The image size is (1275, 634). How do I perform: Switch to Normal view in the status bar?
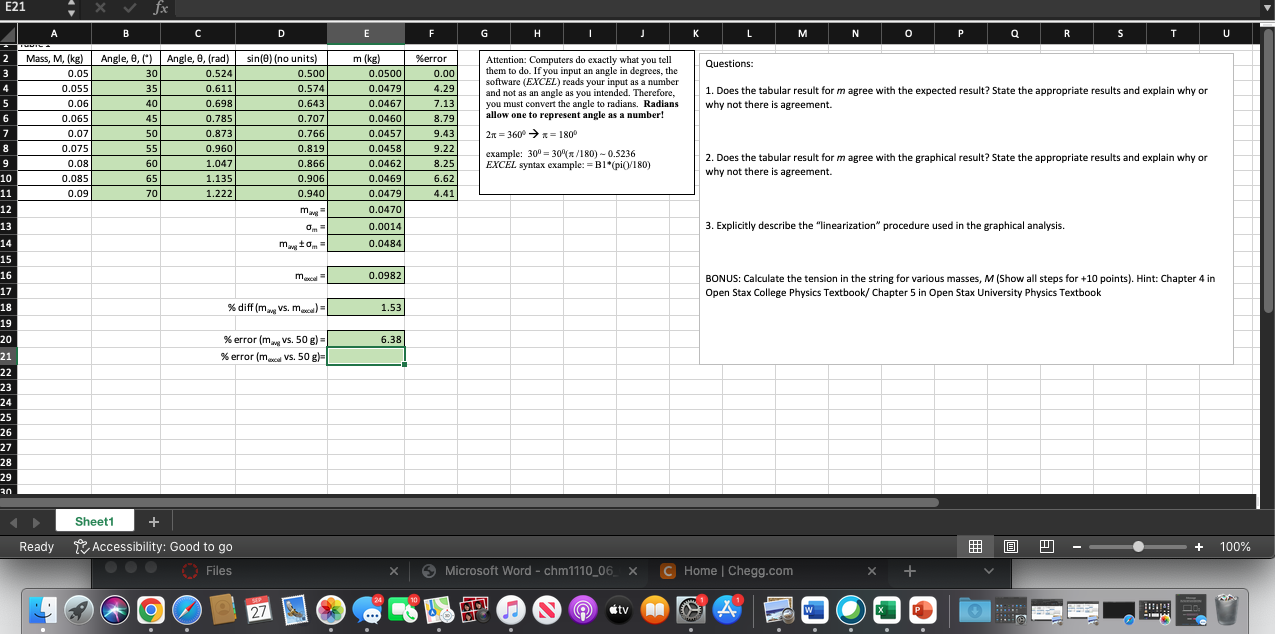(x=975, y=546)
